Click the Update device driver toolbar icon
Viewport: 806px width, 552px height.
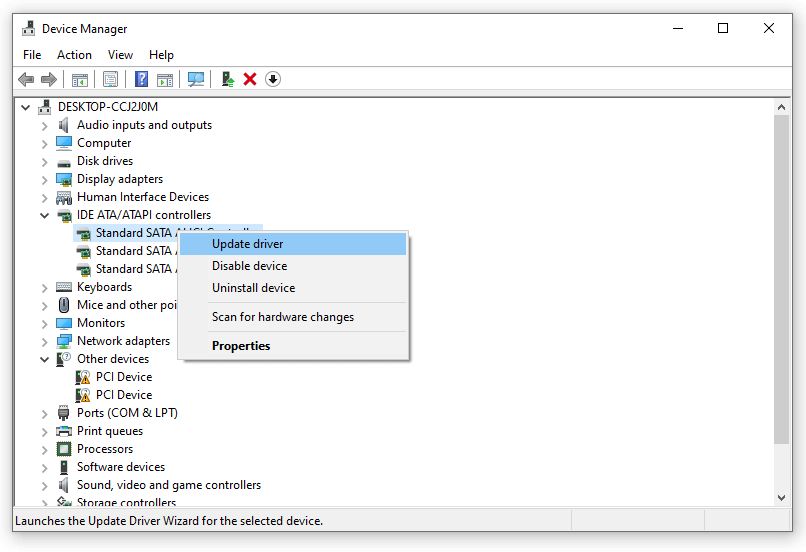click(x=228, y=79)
